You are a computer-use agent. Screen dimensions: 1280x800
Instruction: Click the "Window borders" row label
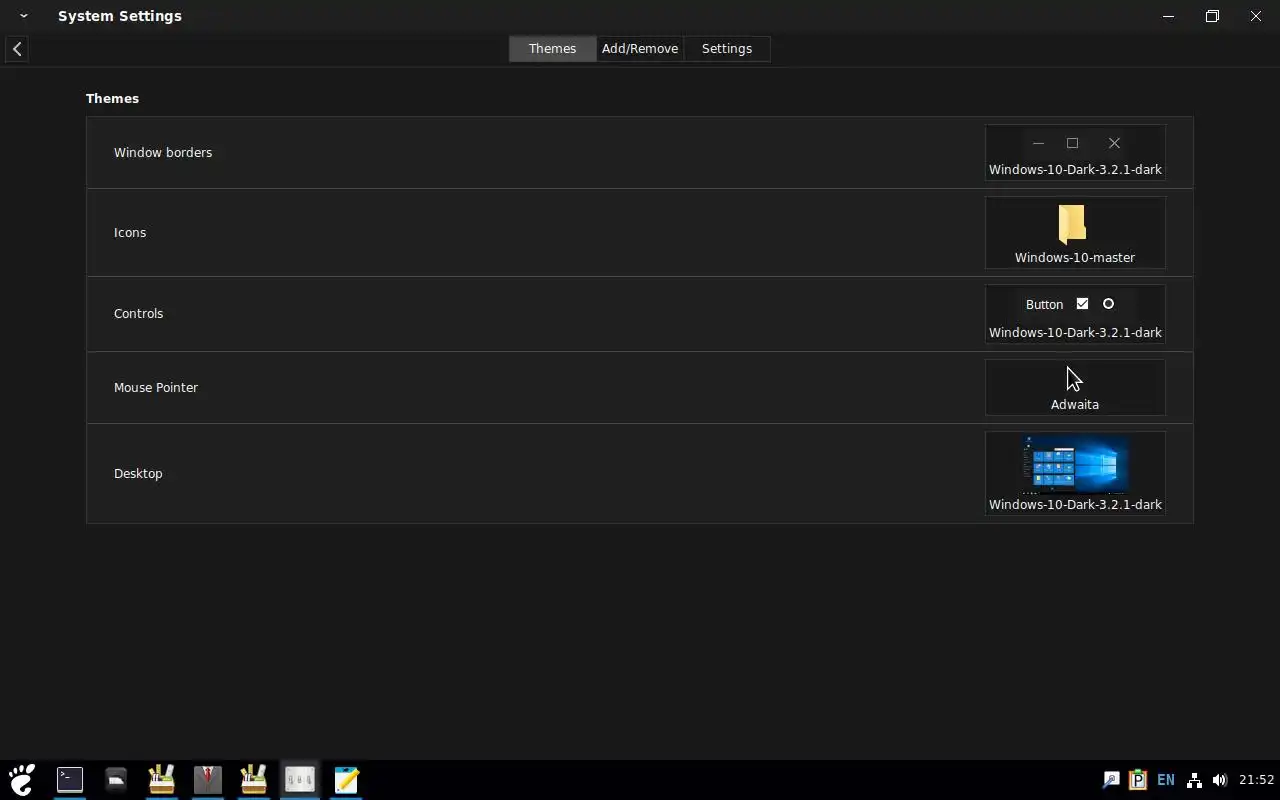pyautogui.click(x=163, y=152)
